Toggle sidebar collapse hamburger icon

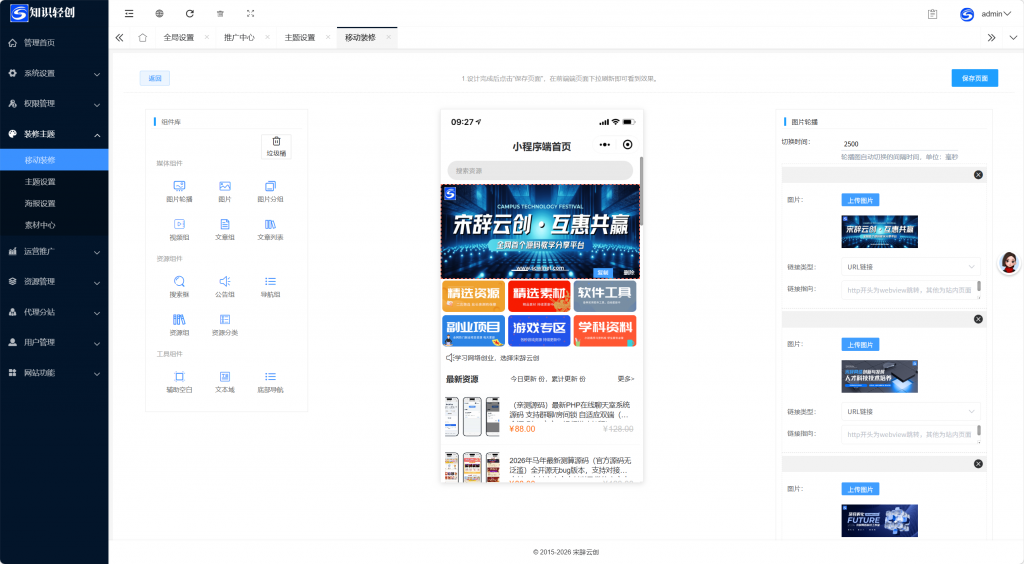click(x=129, y=14)
